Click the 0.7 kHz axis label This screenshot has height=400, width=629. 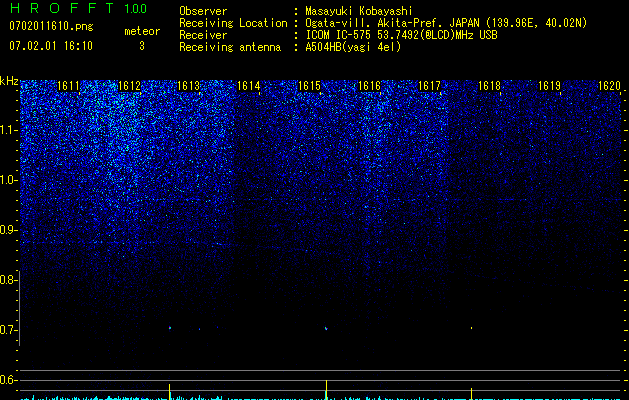8,330
